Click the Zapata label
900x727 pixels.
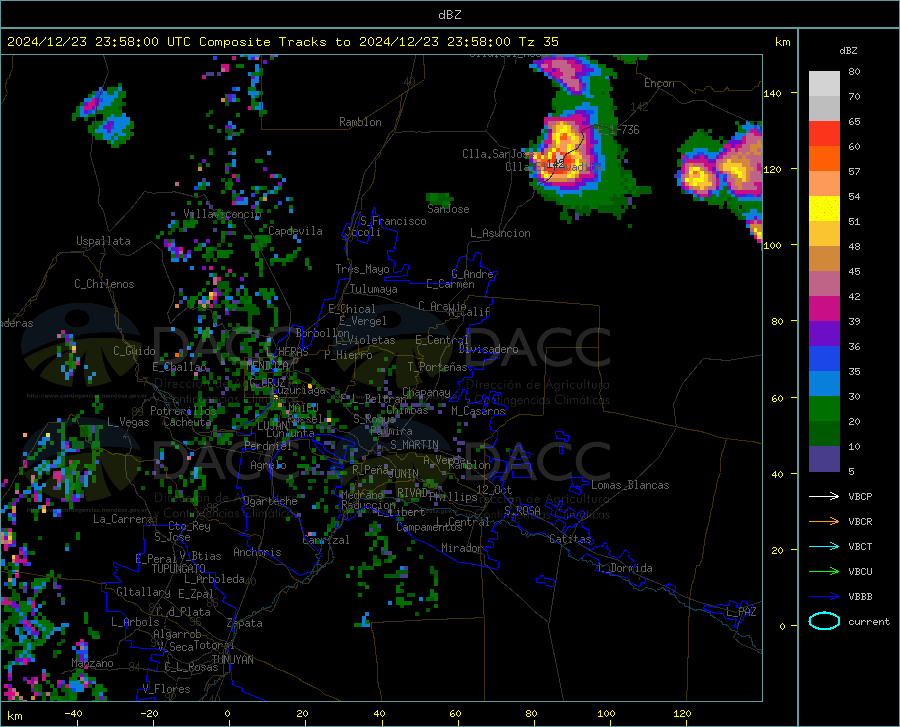coord(245,623)
